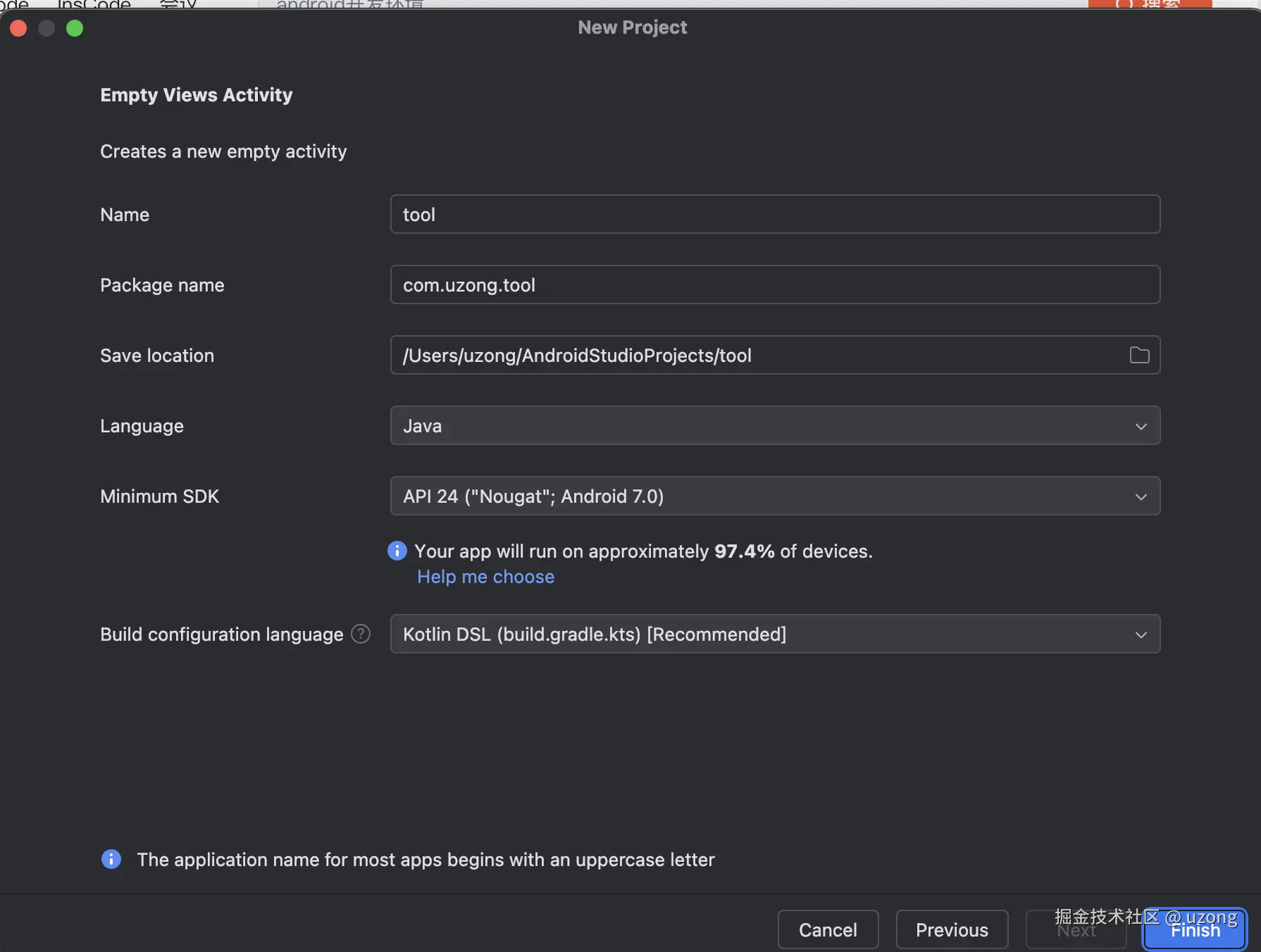Open the Build configuration language Kotlin DSL dropdown

[775, 634]
